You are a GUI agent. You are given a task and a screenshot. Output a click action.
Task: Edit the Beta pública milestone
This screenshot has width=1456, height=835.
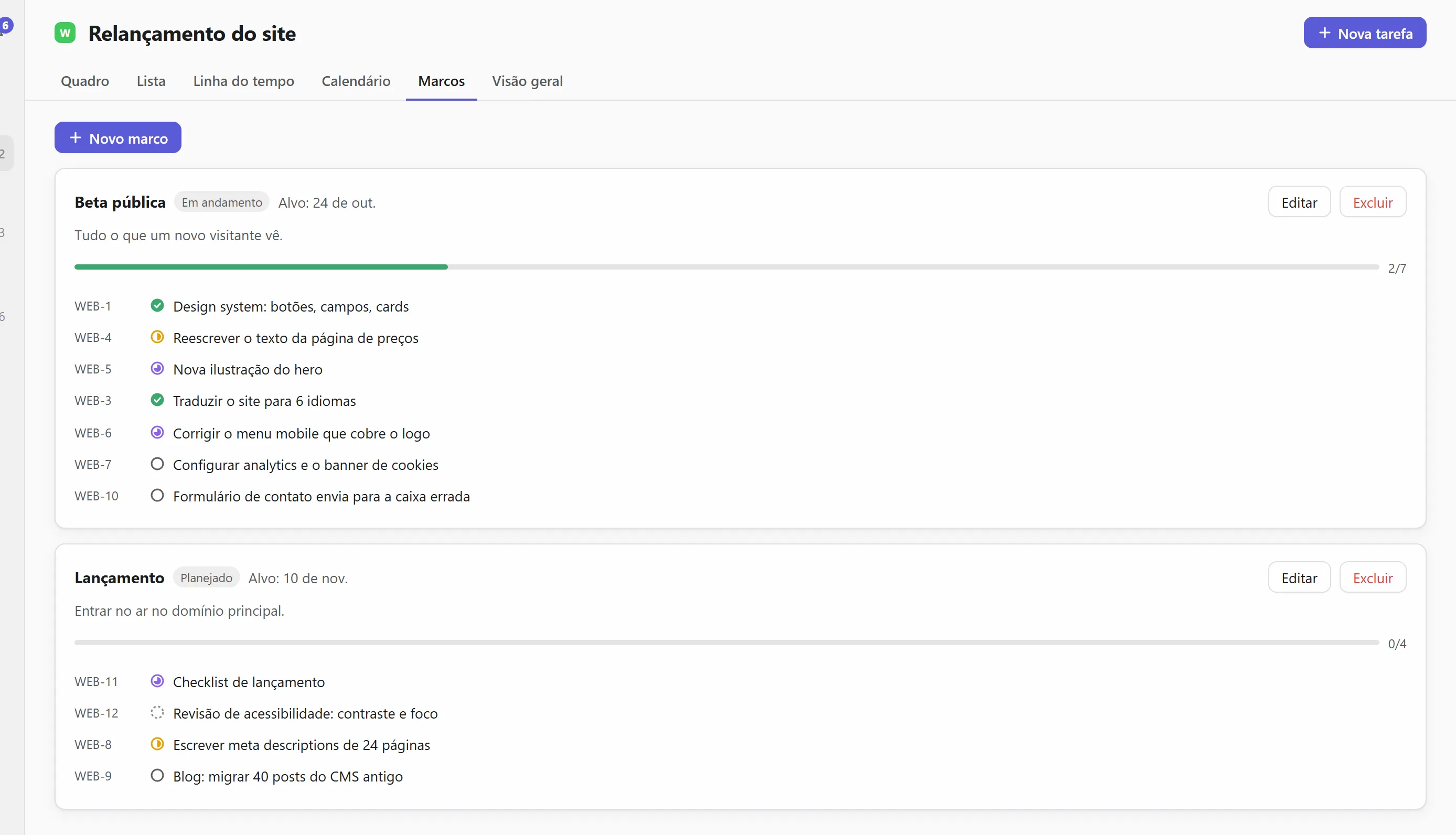(1300, 202)
